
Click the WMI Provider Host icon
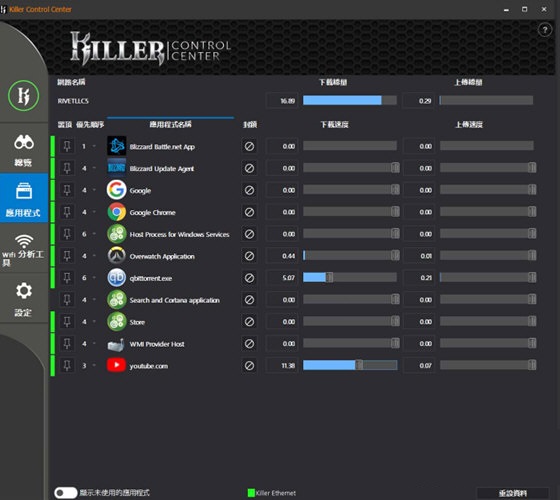tap(116, 344)
